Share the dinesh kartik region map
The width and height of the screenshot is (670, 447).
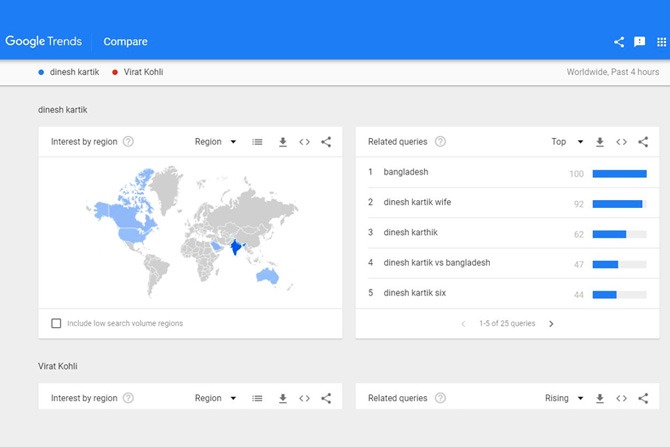[x=326, y=142]
